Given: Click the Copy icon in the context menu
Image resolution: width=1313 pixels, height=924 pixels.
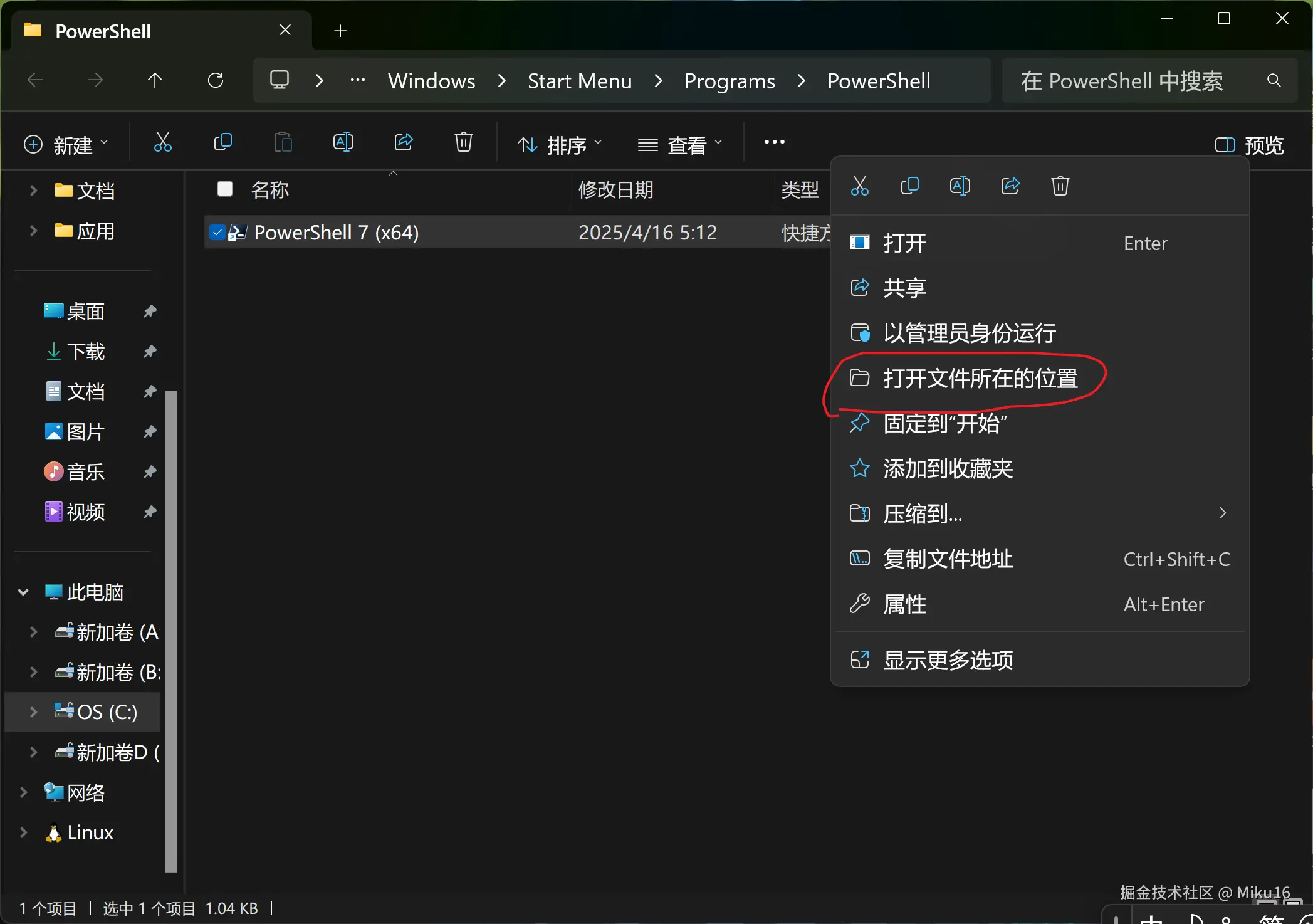Looking at the screenshot, I should click(909, 186).
